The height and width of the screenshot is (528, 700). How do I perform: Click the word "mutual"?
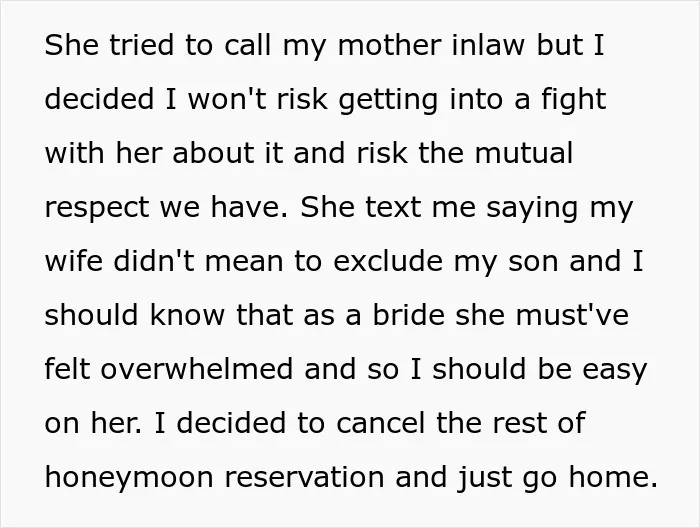click(x=523, y=153)
